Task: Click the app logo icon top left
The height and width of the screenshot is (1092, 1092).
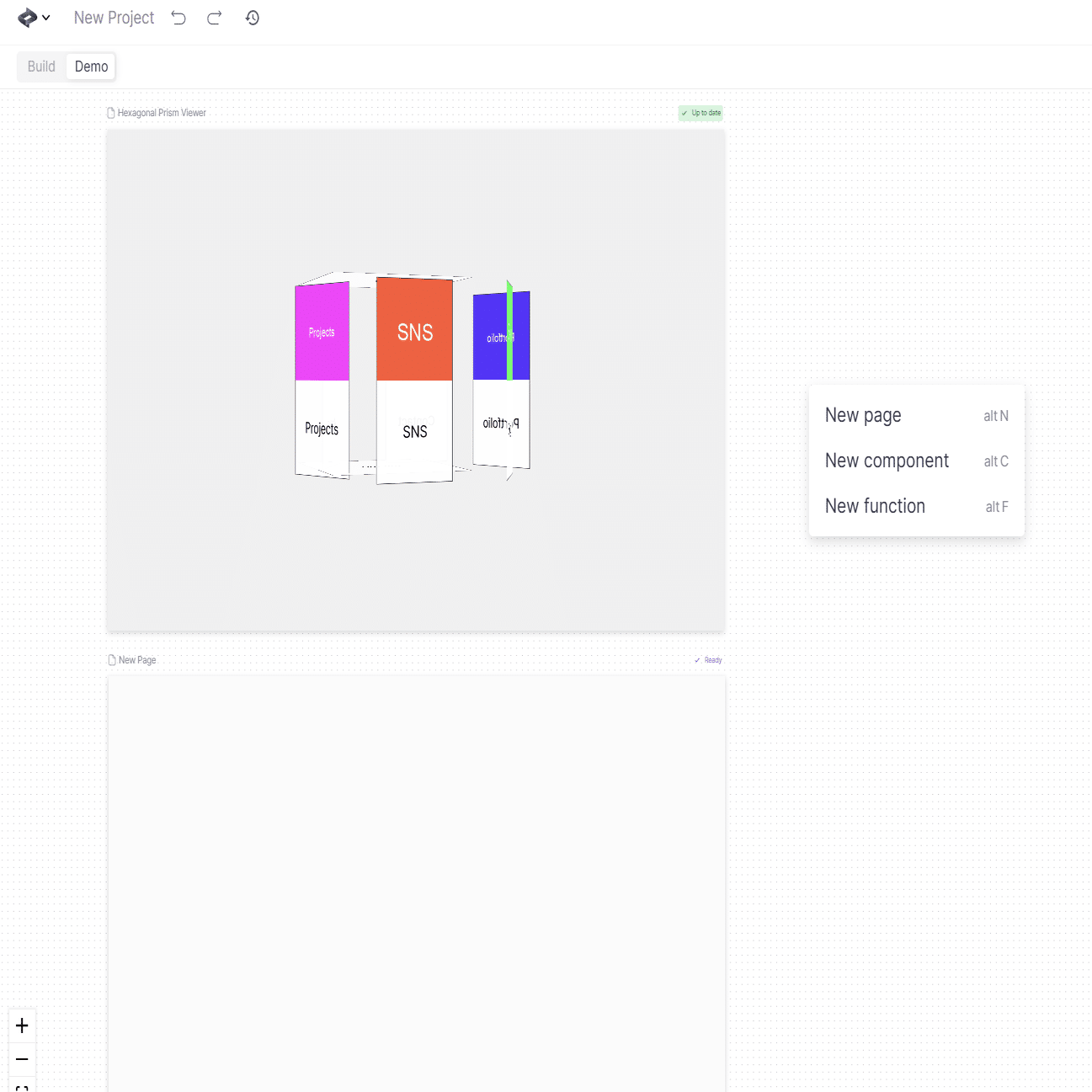Action: click(26, 17)
